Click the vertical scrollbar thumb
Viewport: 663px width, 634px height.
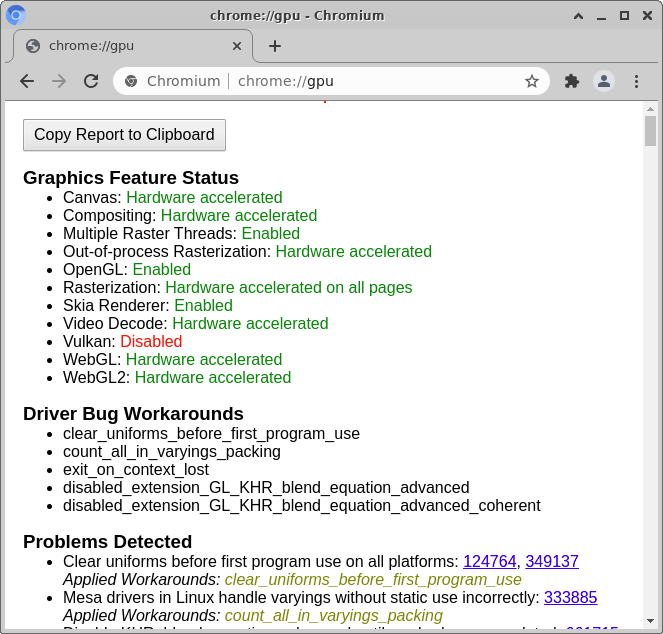(650, 131)
